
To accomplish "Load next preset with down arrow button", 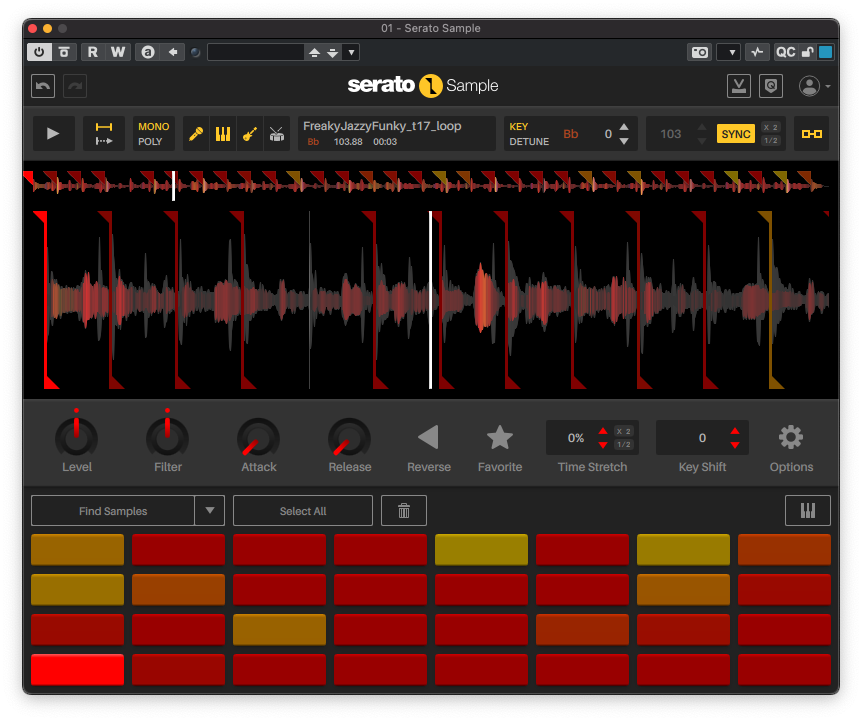I will tap(333, 52).
